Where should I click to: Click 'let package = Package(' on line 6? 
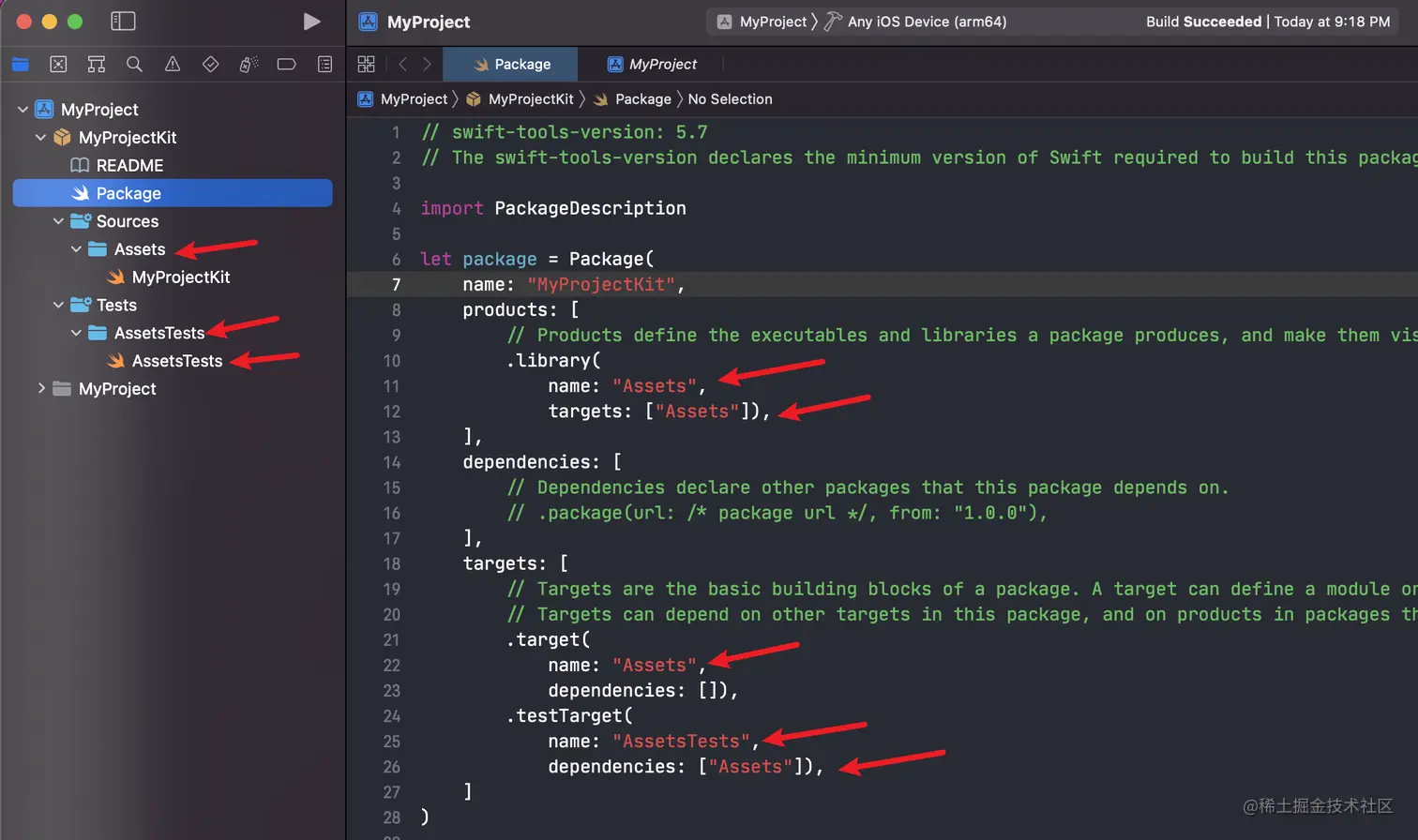(537, 259)
